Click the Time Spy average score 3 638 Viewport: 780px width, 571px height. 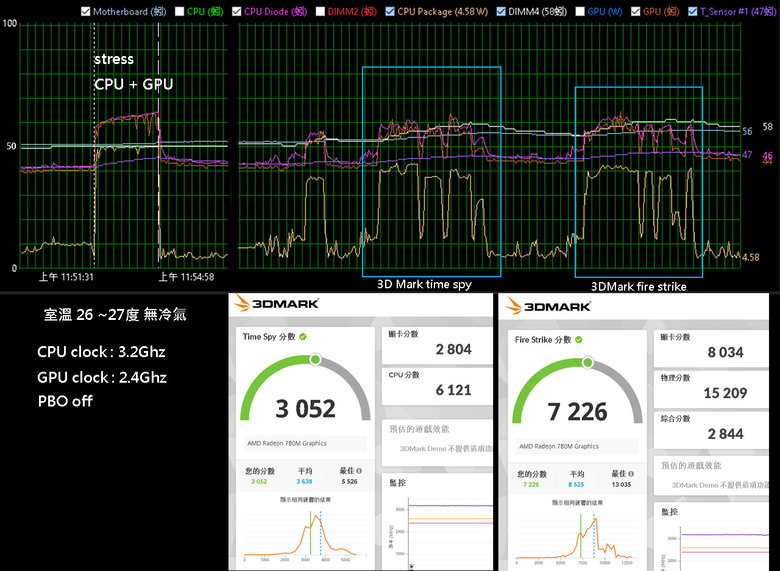304,481
